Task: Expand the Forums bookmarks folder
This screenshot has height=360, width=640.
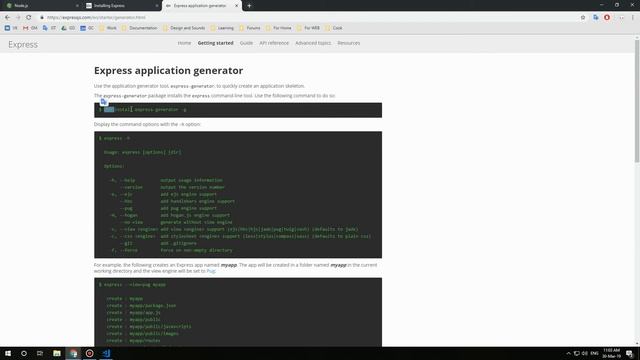Action: (x=249, y=28)
